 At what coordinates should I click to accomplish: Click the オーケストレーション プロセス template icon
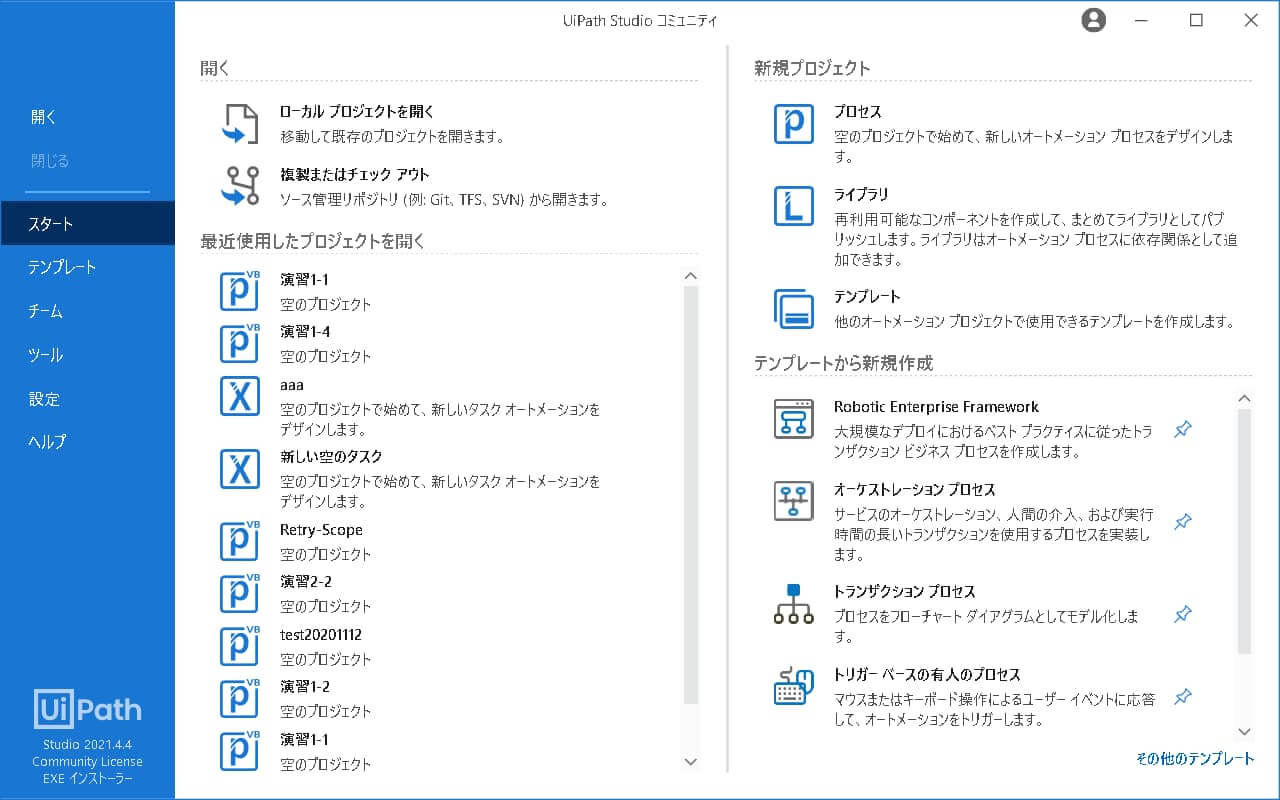tap(794, 501)
